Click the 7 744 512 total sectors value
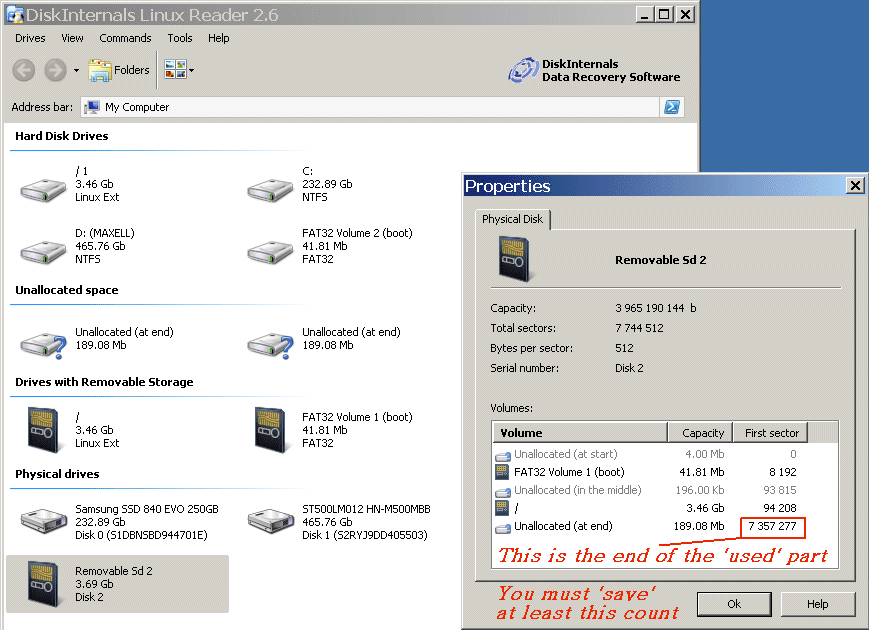The image size is (869, 630). tap(639, 328)
